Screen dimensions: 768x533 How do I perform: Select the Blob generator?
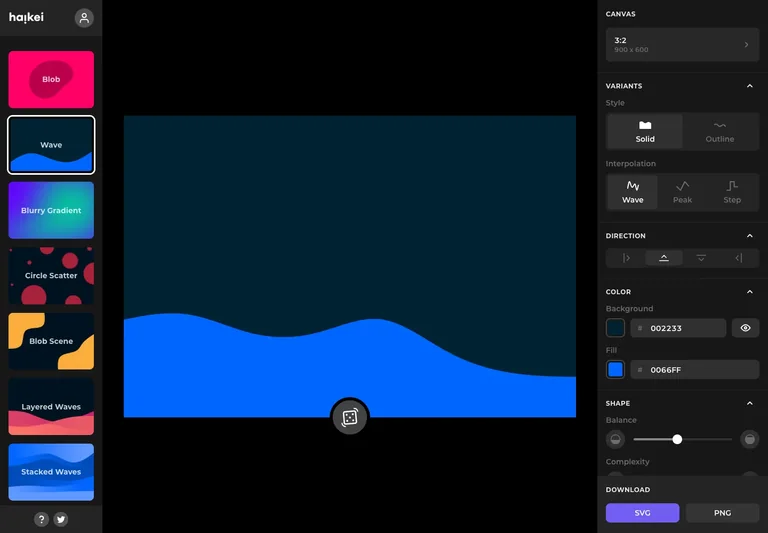[51, 79]
